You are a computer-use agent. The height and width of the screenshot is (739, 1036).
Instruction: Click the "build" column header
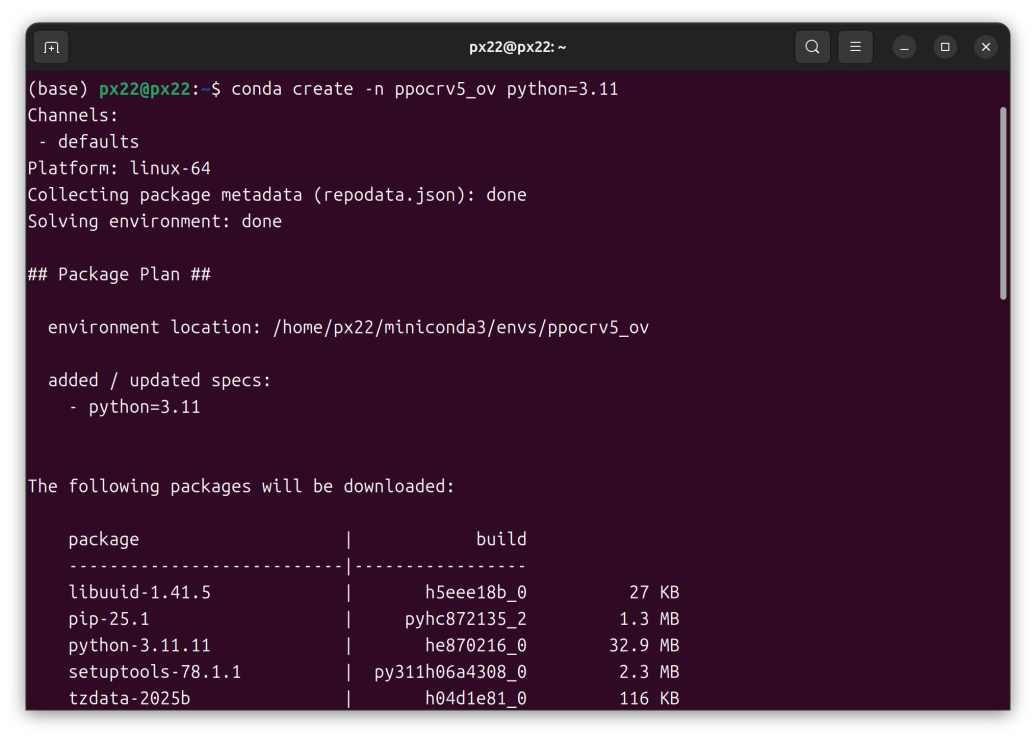(x=501, y=539)
